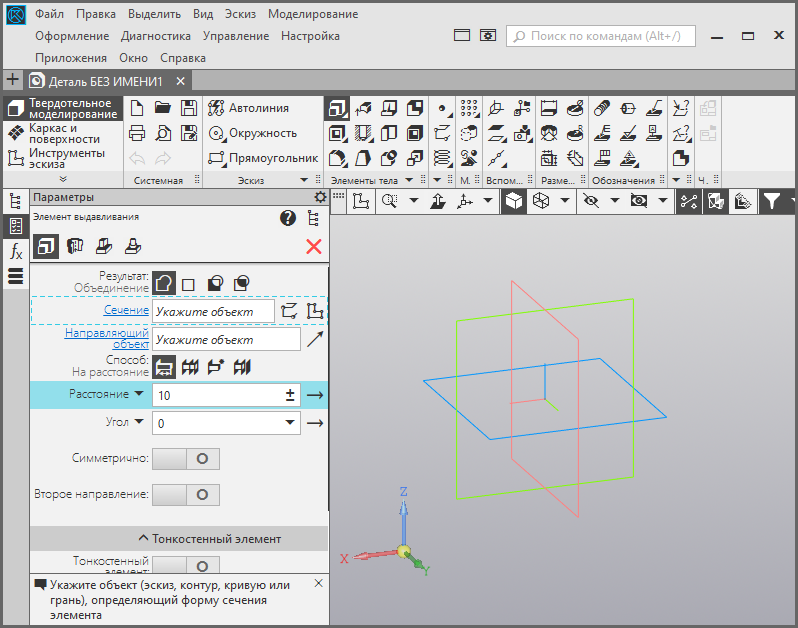Open dropdown next to hide-objects eye icon

(x=615, y=201)
